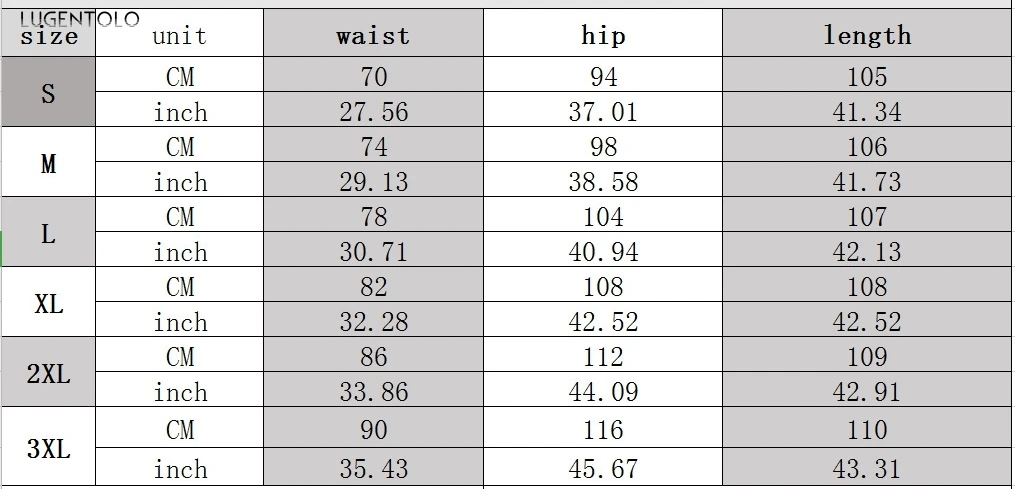
Task: Click the 2XL size row label
Action: point(48,374)
